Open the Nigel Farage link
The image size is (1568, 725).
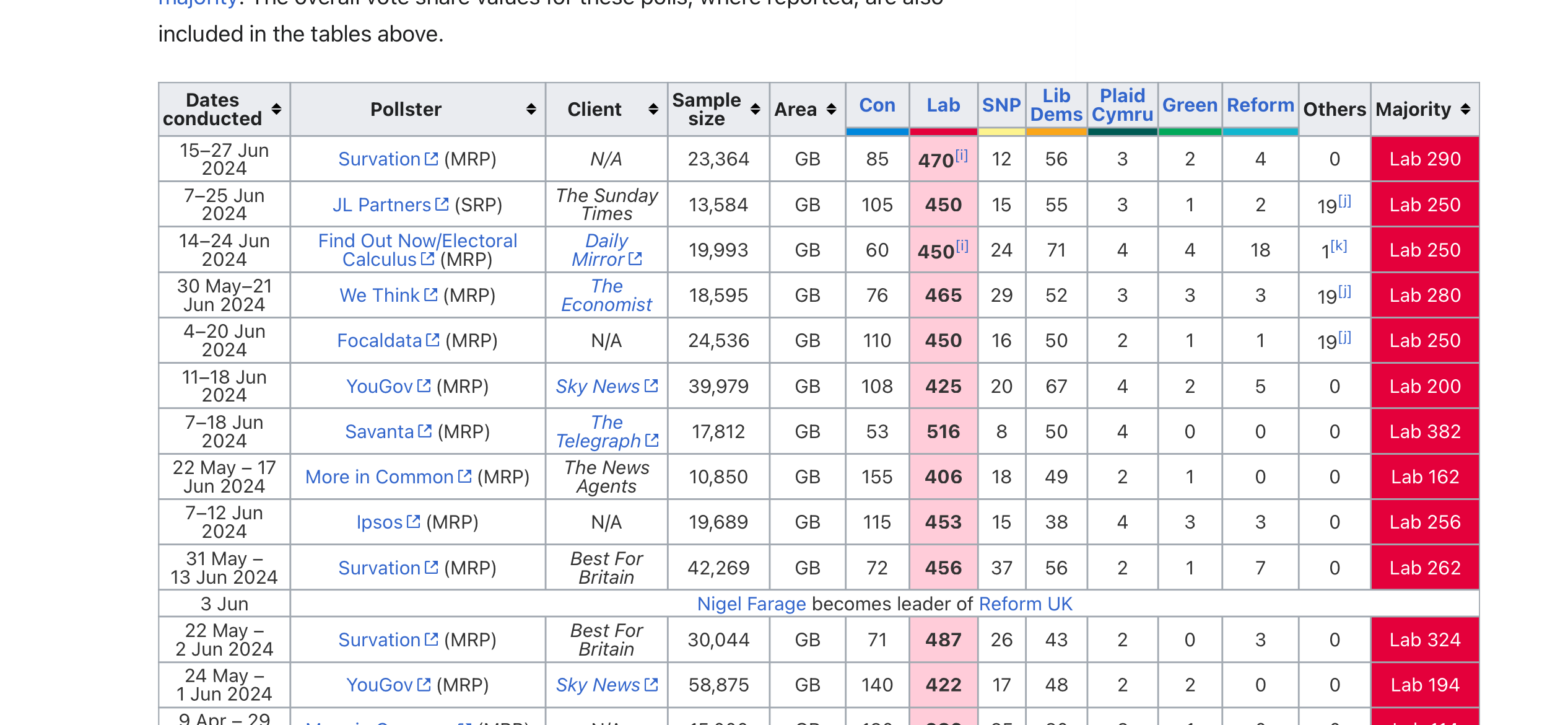(751, 604)
